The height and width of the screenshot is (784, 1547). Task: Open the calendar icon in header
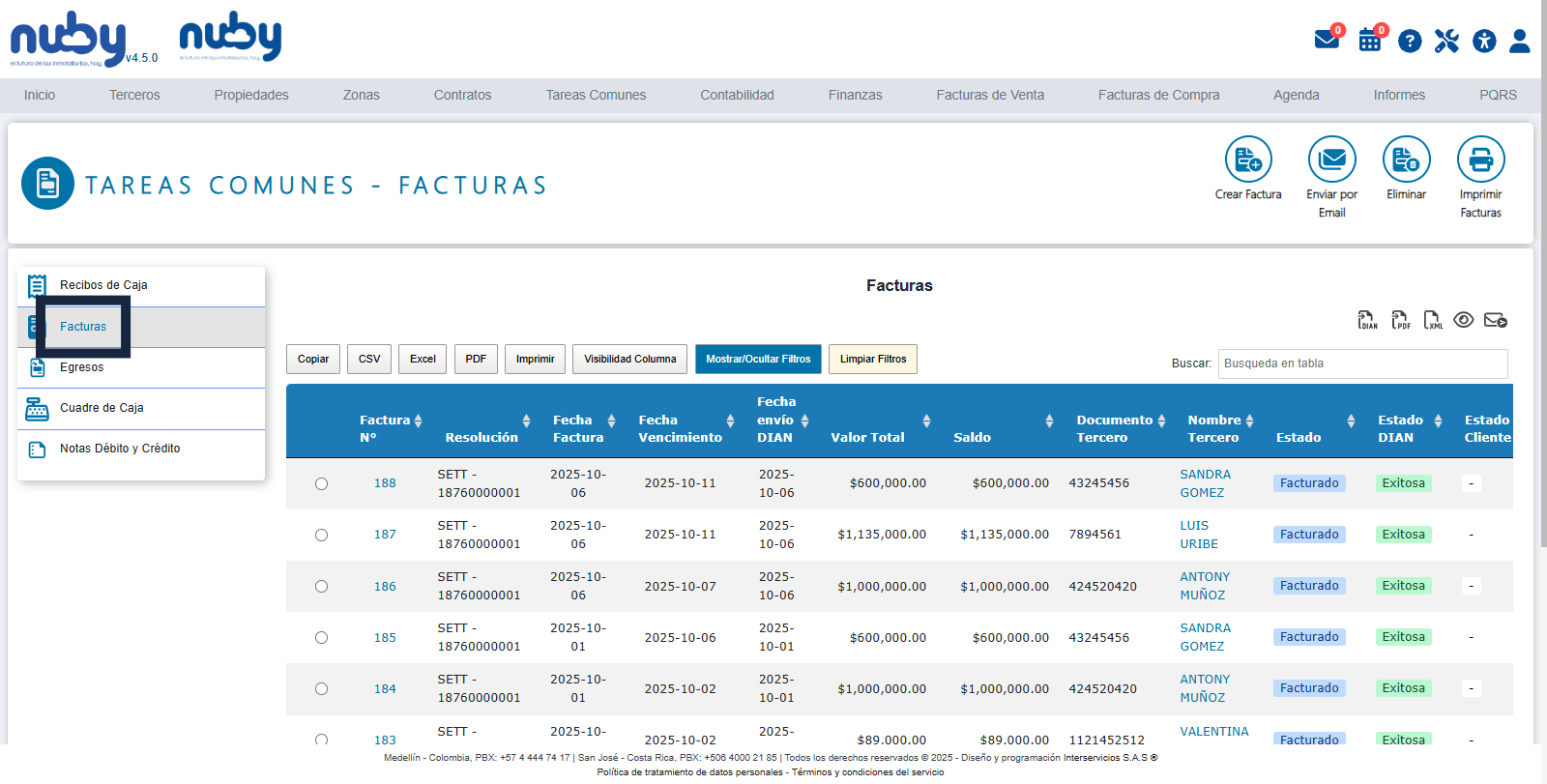tap(1369, 41)
